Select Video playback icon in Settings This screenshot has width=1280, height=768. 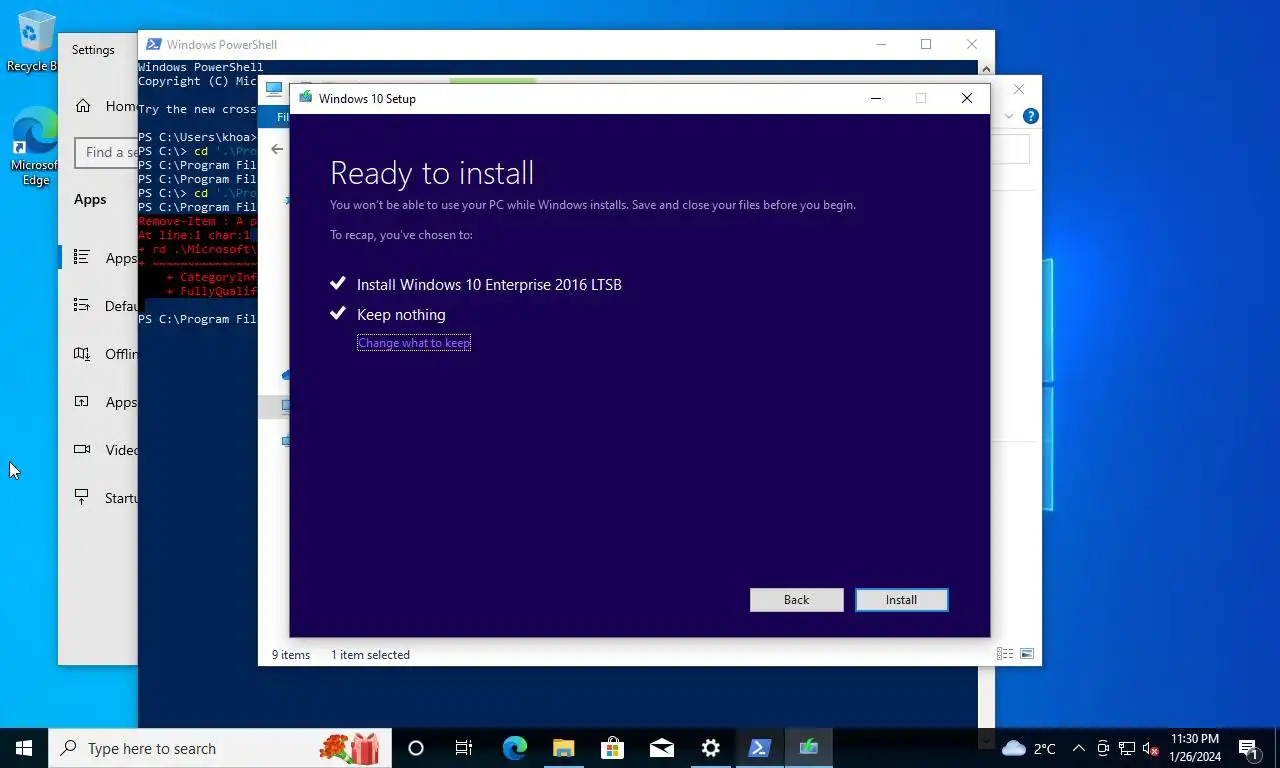tap(82, 450)
